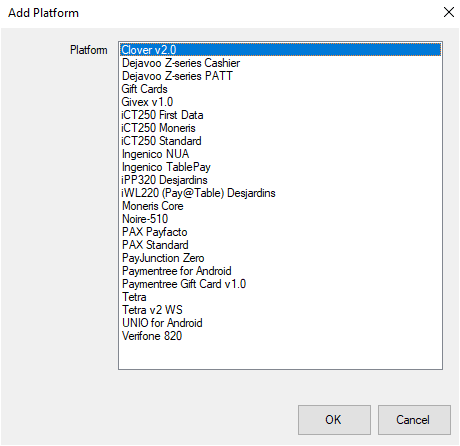Close the Add Platform dialog
The width and height of the screenshot is (460, 446).
pyautogui.click(x=449, y=12)
